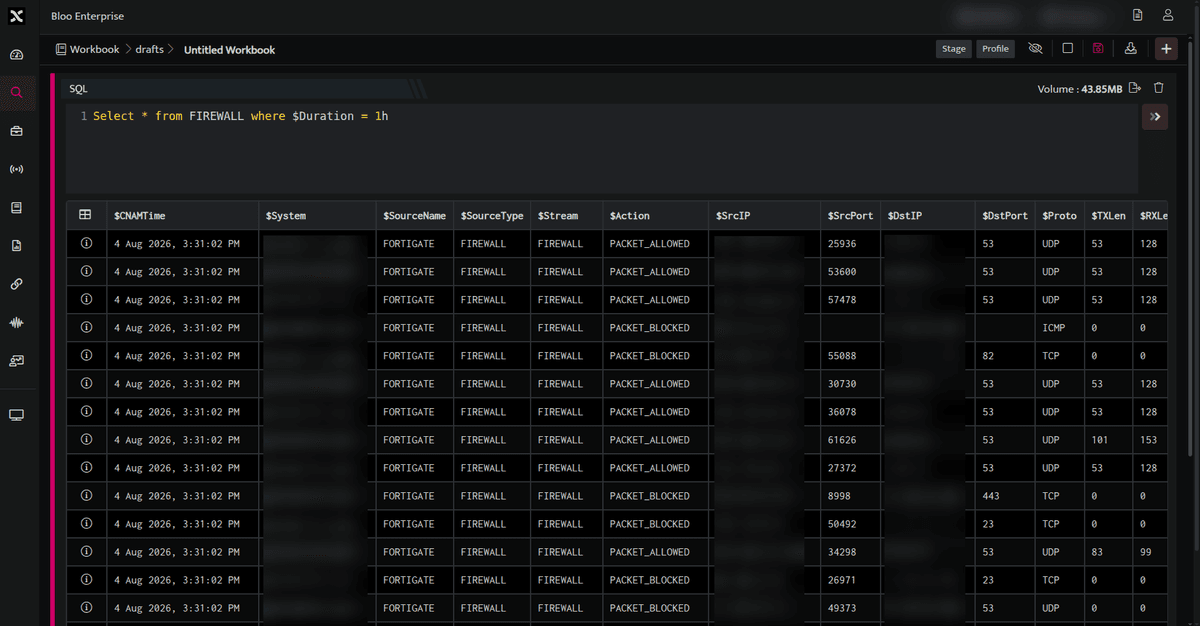The height and width of the screenshot is (626, 1200).
Task: Save the workbook with pink disk icon
Action: click(1098, 48)
